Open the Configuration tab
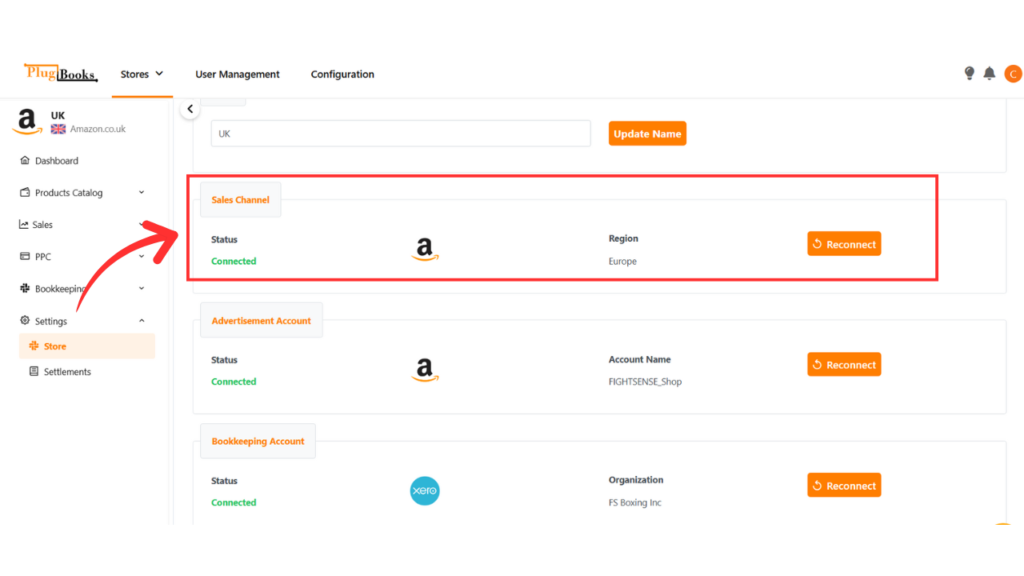Screen dimensions: 1024x576 (x=342, y=74)
